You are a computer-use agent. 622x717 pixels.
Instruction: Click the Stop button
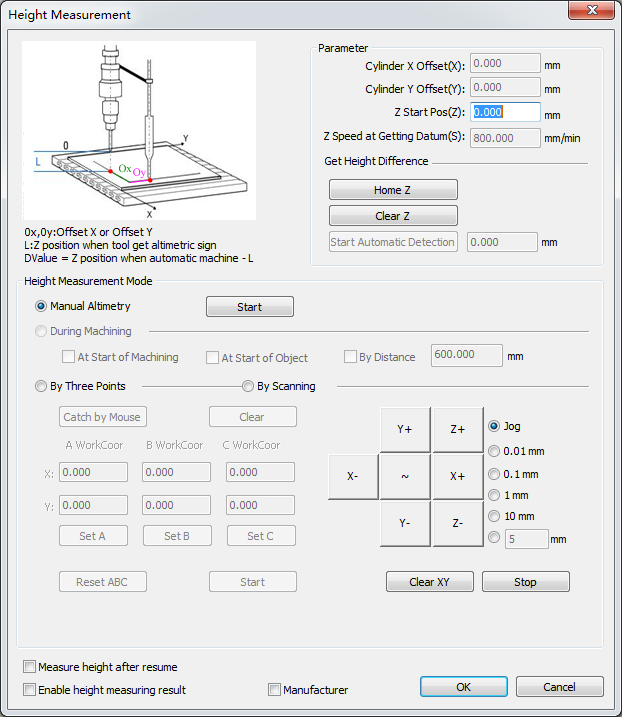(526, 582)
